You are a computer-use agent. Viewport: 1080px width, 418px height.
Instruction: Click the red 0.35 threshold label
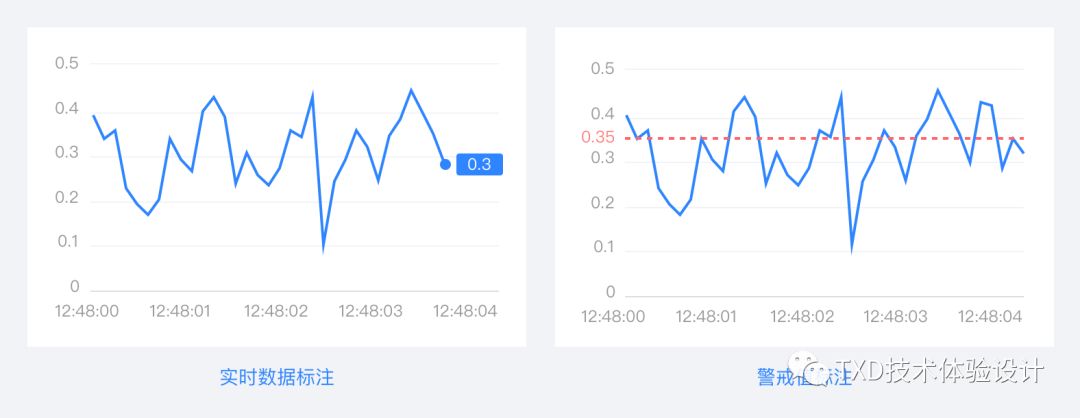[598, 137]
